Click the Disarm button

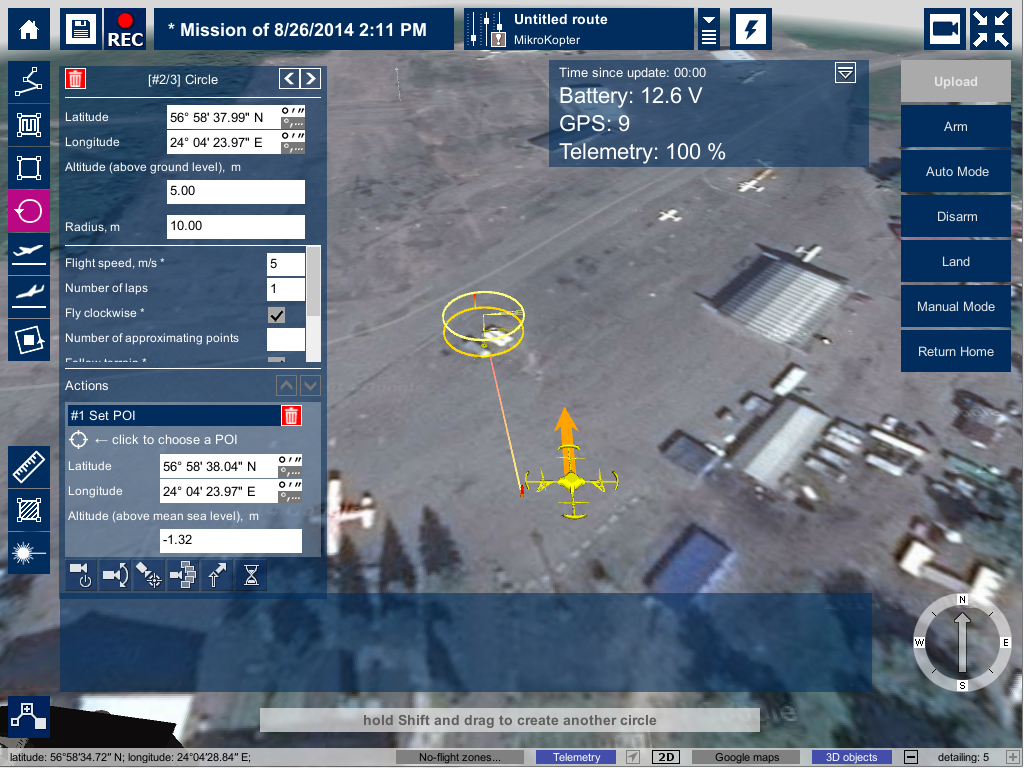(x=955, y=217)
